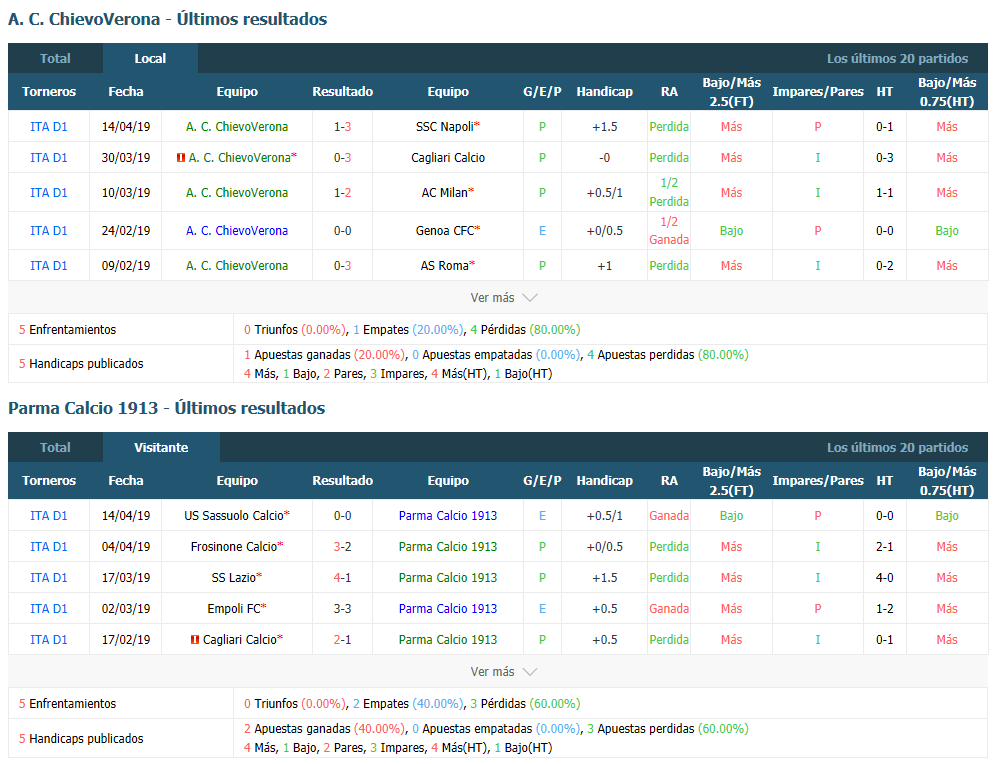This screenshot has width=1005, height=764.
Task: Switch to Total tab in ChievoVerona table
Action: 55,58
